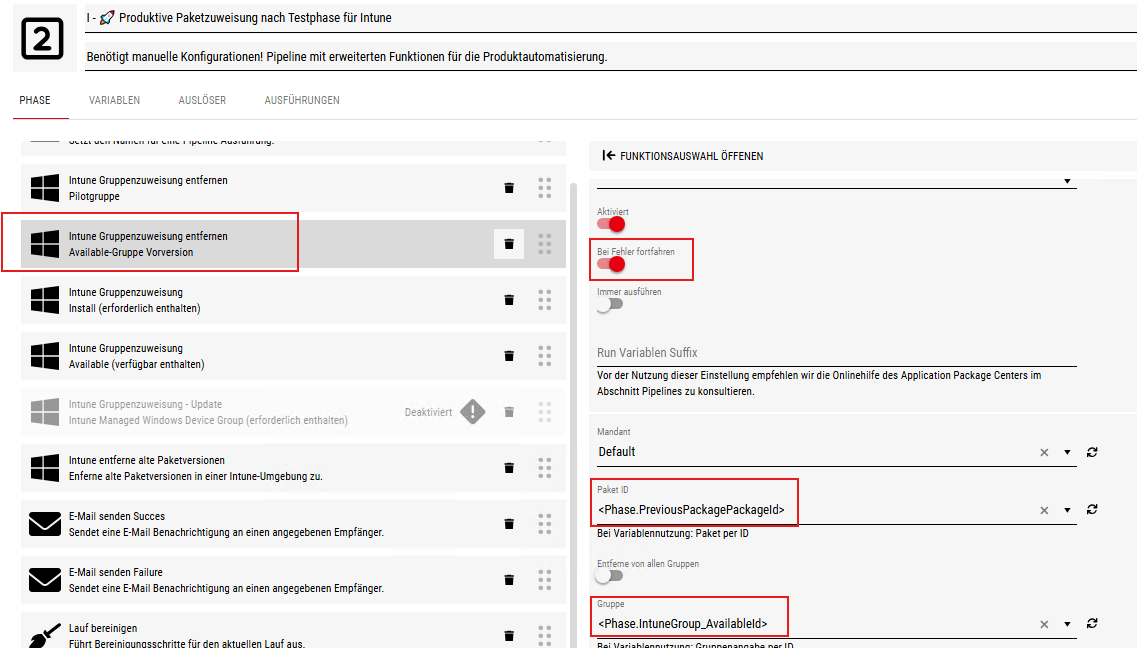
Task: Click Funktionsauswahl öffnen button
Action: pos(683,156)
